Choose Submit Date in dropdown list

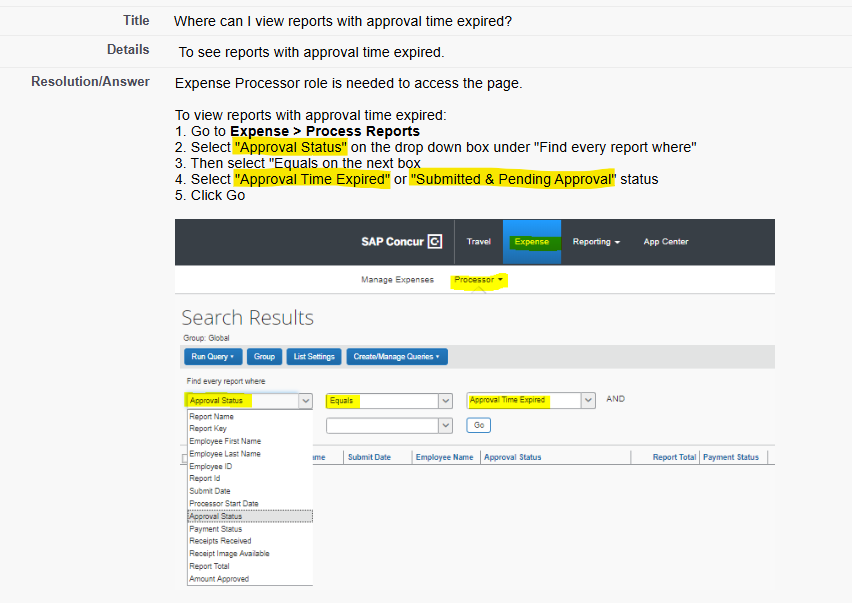coord(250,491)
